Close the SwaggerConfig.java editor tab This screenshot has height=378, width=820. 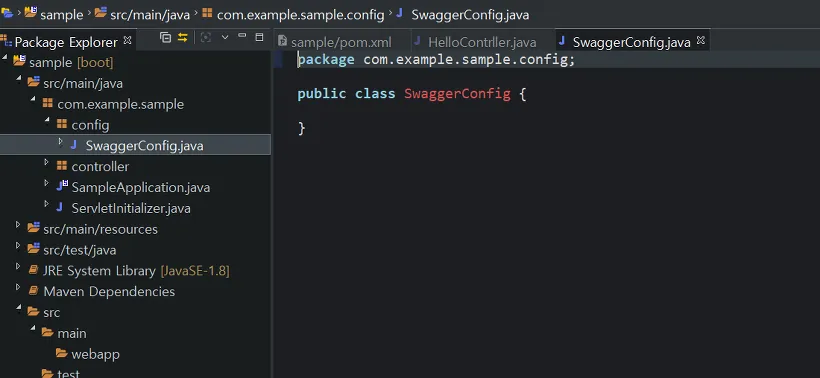coord(701,40)
